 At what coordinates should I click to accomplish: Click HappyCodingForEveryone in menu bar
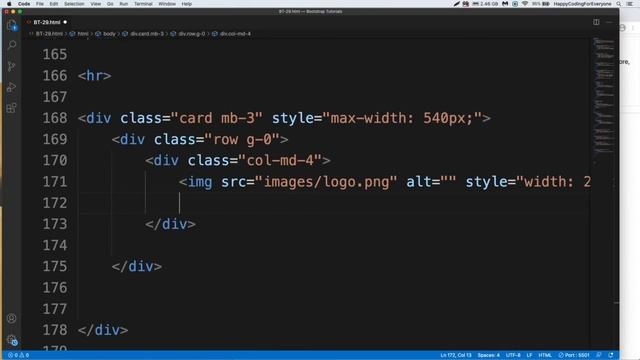click(582, 4)
